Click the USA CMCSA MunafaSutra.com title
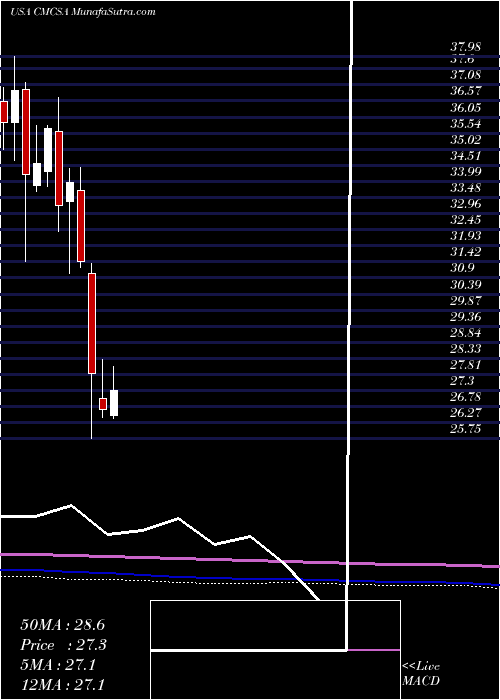The width and height of the screenshot is (500, 700). point(83,12)
